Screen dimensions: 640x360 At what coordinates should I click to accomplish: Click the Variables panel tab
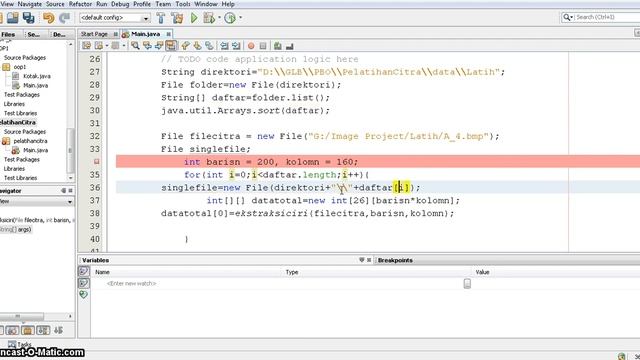coord(95,260)
